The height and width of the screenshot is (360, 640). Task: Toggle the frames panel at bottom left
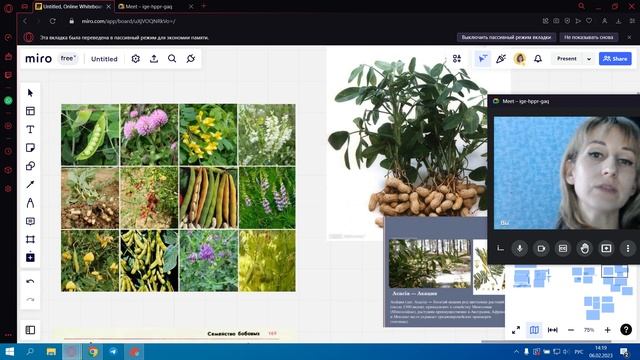click(x=30, y=330)
